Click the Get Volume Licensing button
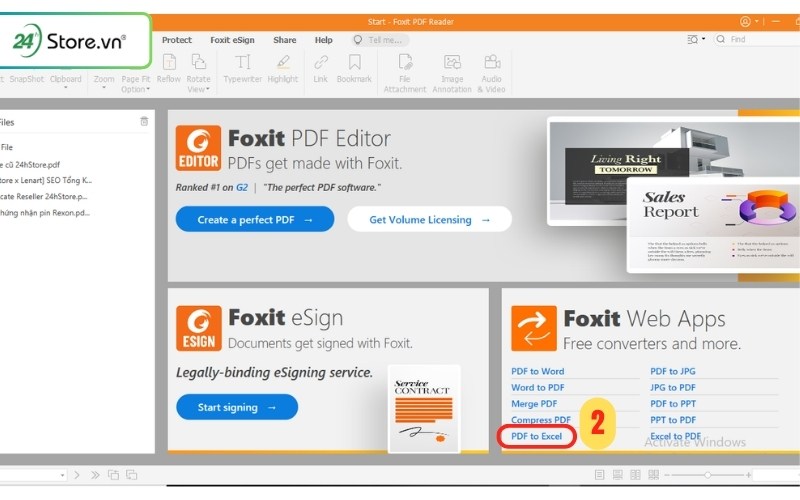The width and height of the screenshot is (800, 500). [429, 219]
